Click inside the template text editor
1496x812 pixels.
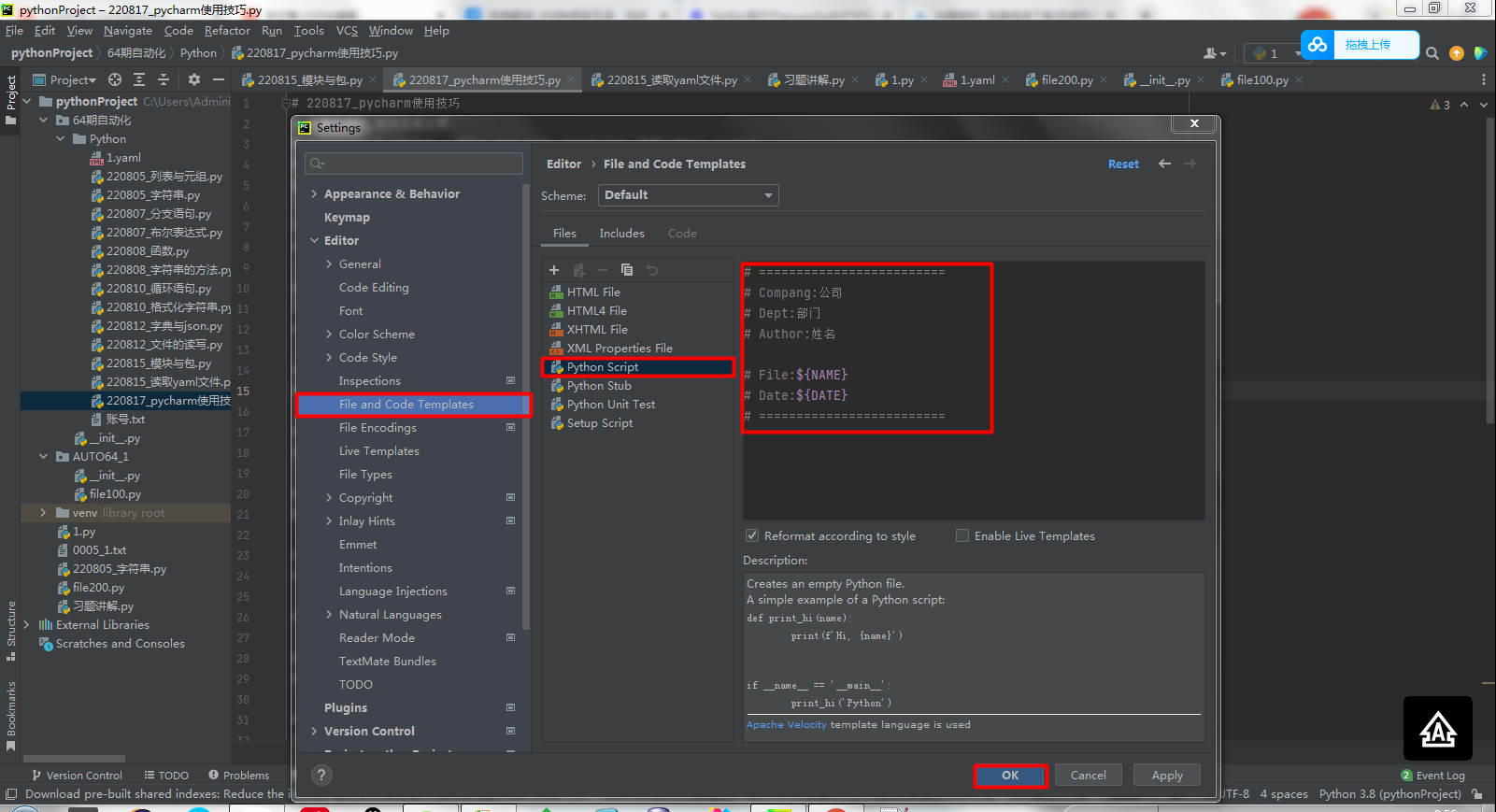point(974,391)
